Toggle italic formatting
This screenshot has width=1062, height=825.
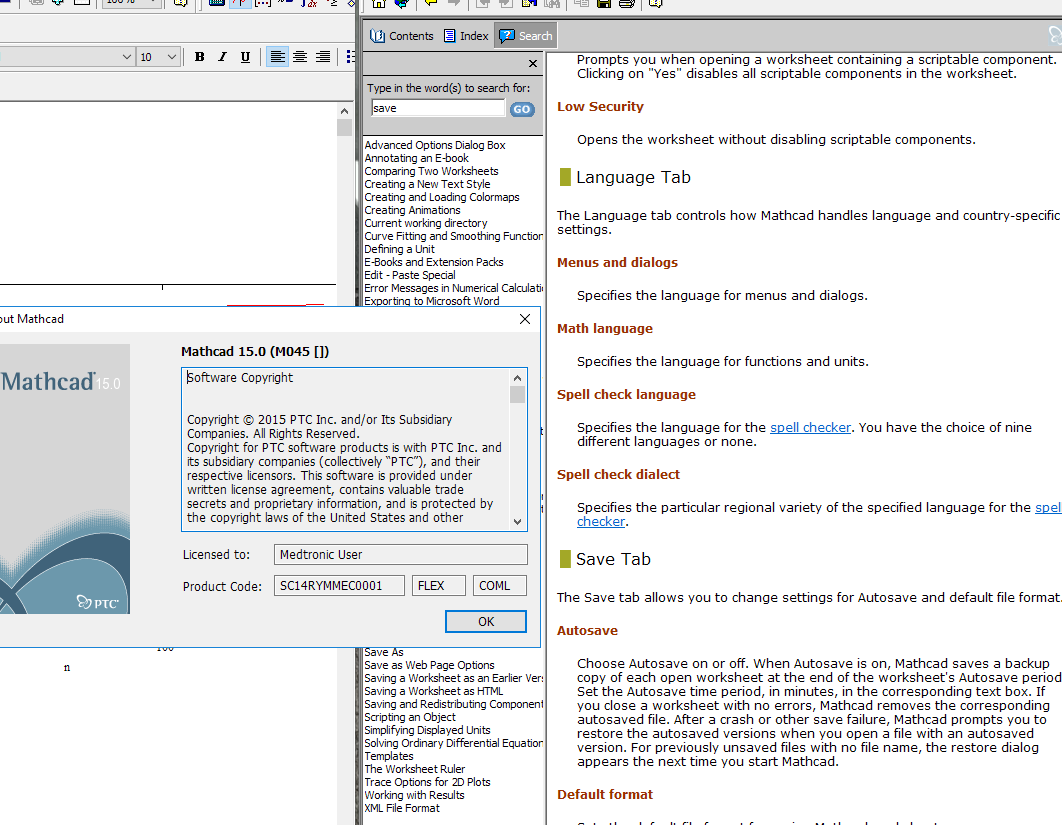click(x=222, y=57)
